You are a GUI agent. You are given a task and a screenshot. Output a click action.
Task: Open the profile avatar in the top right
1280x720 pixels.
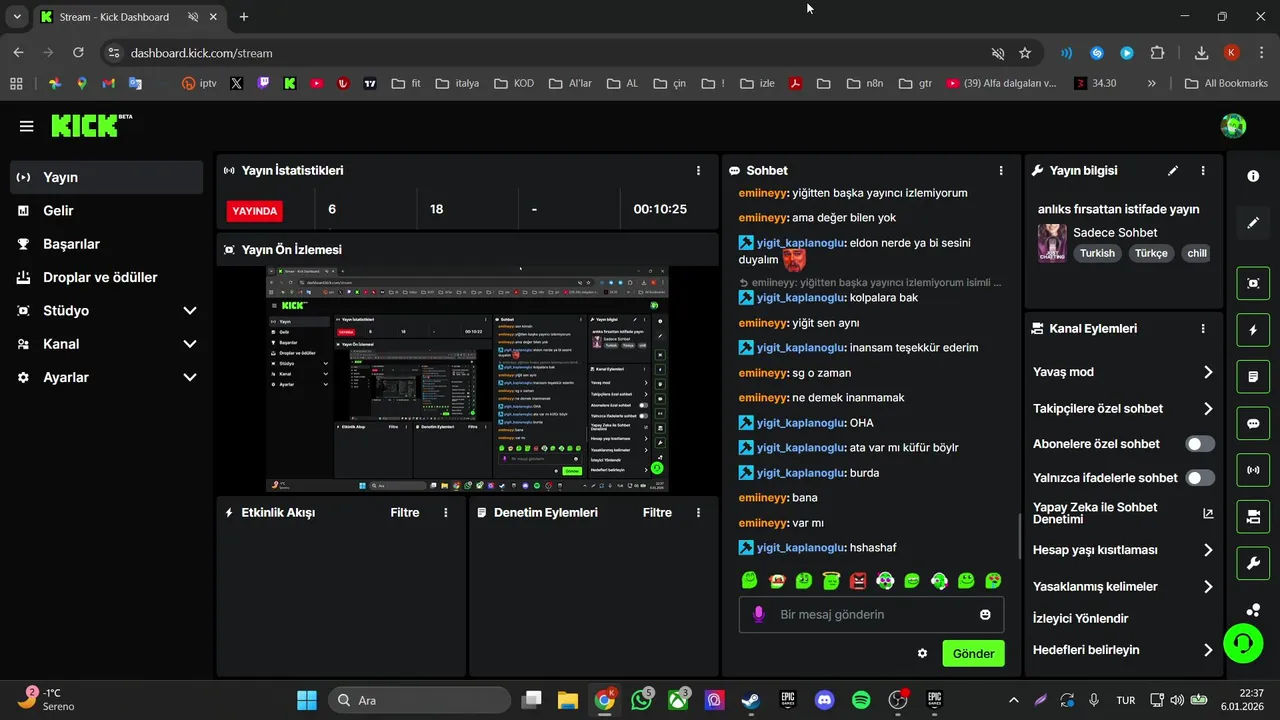coord(1233,126)
